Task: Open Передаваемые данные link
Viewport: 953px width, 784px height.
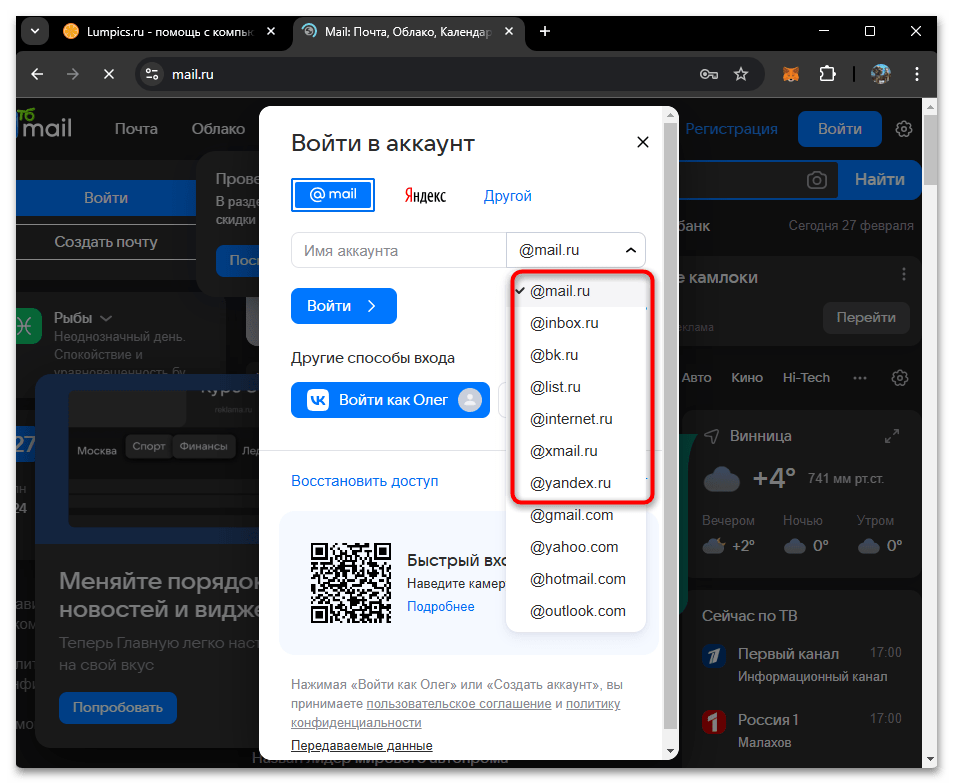Action: click(362, 745)
